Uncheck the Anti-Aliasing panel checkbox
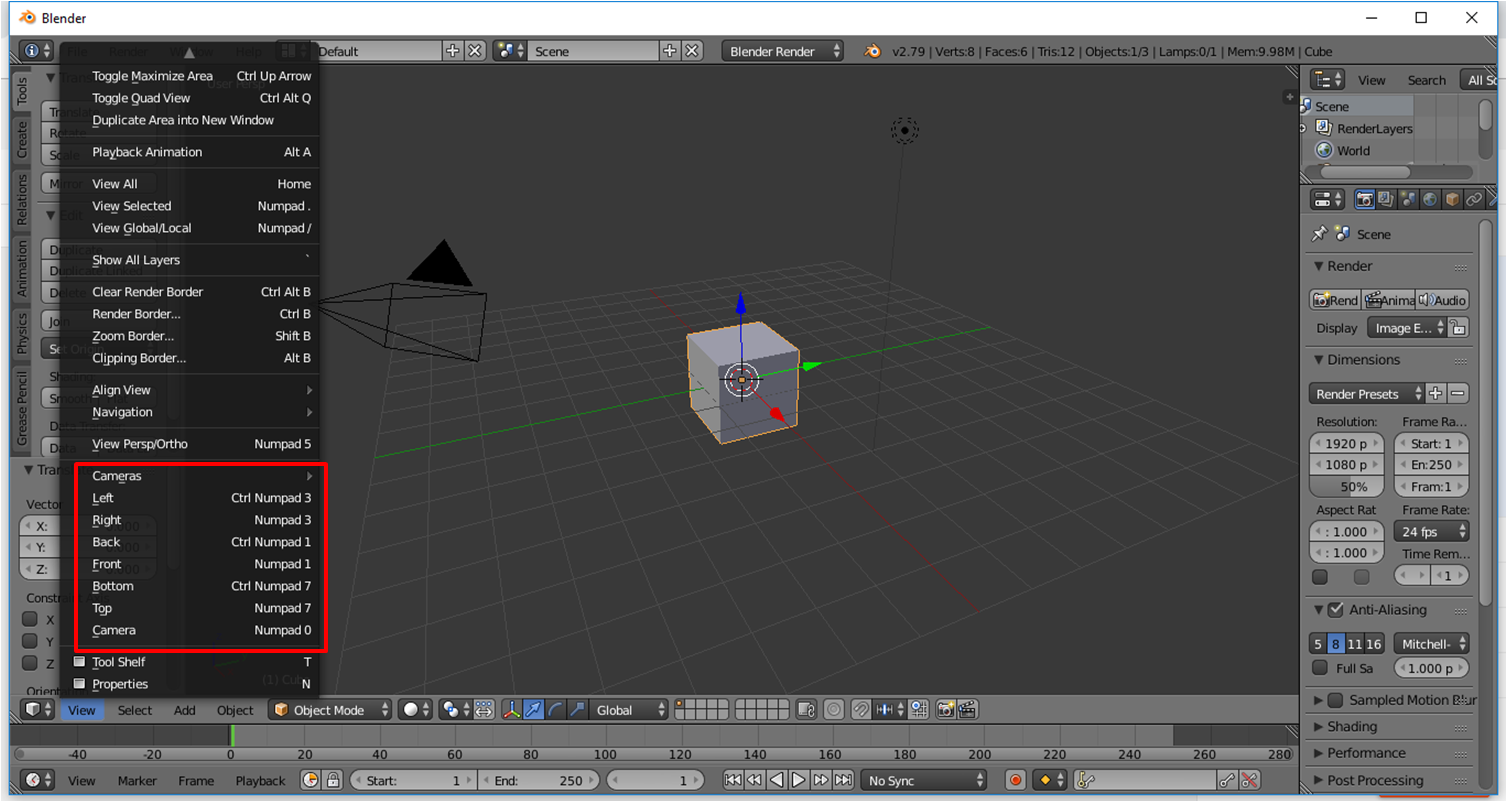The image size is (1507, 802). pyautogui.click(x=1335, y=610)
